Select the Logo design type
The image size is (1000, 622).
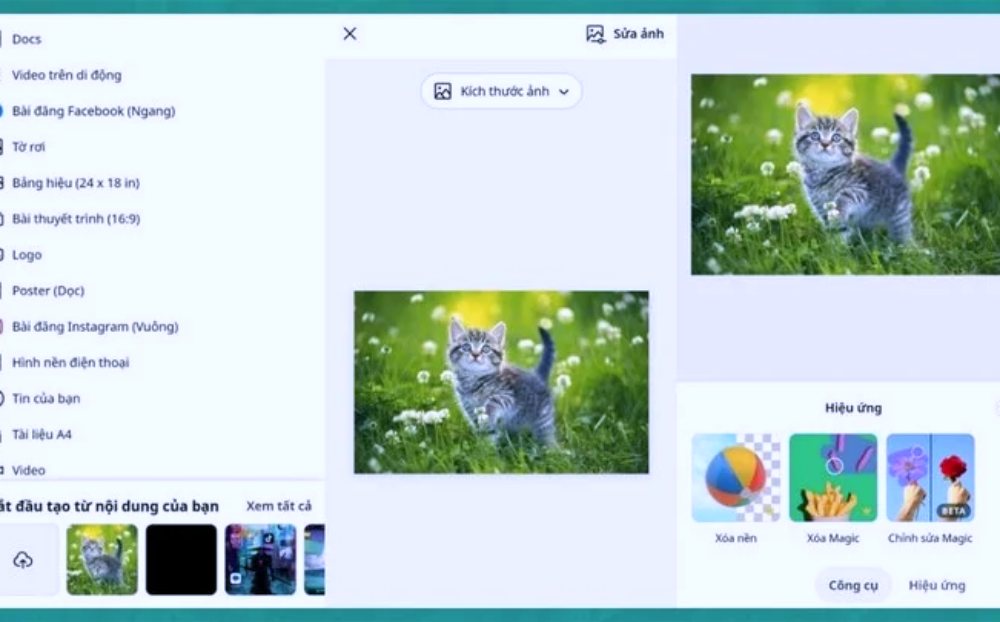(27, 255)
